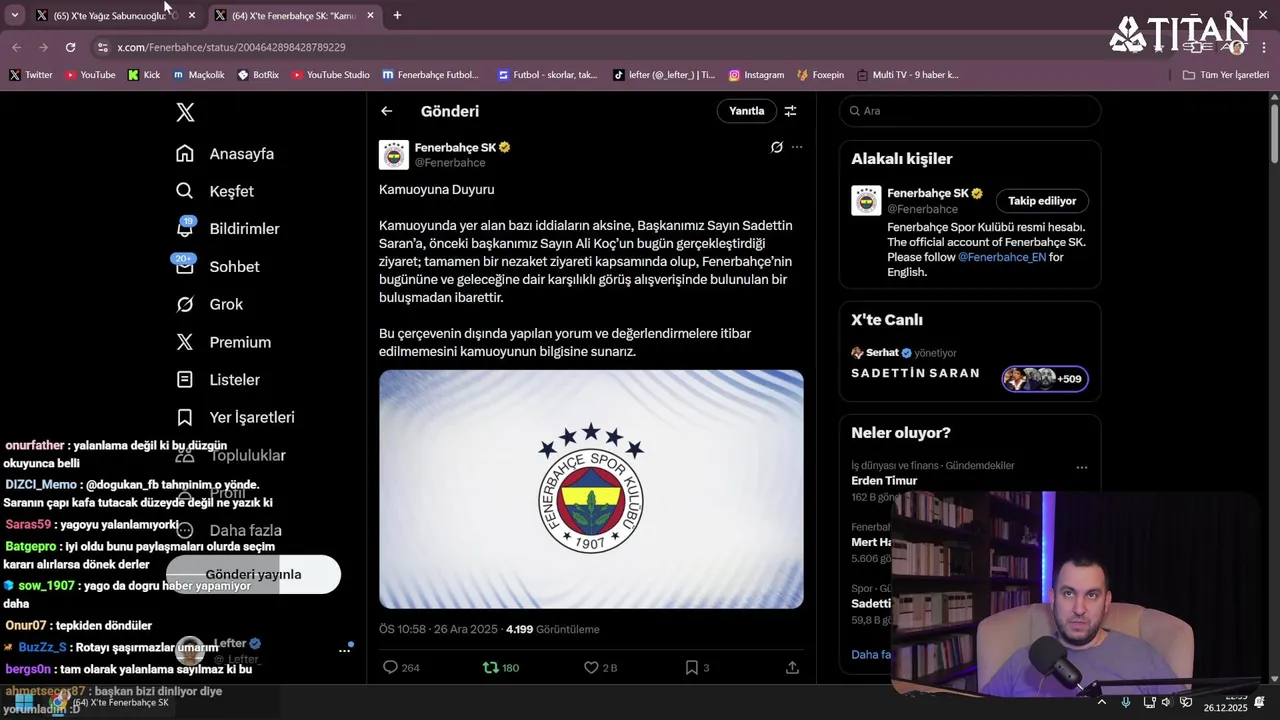The image size is (1280, 720).
Task: Open Erden Timur trend more menu
Action: (x=1081, y=467)
